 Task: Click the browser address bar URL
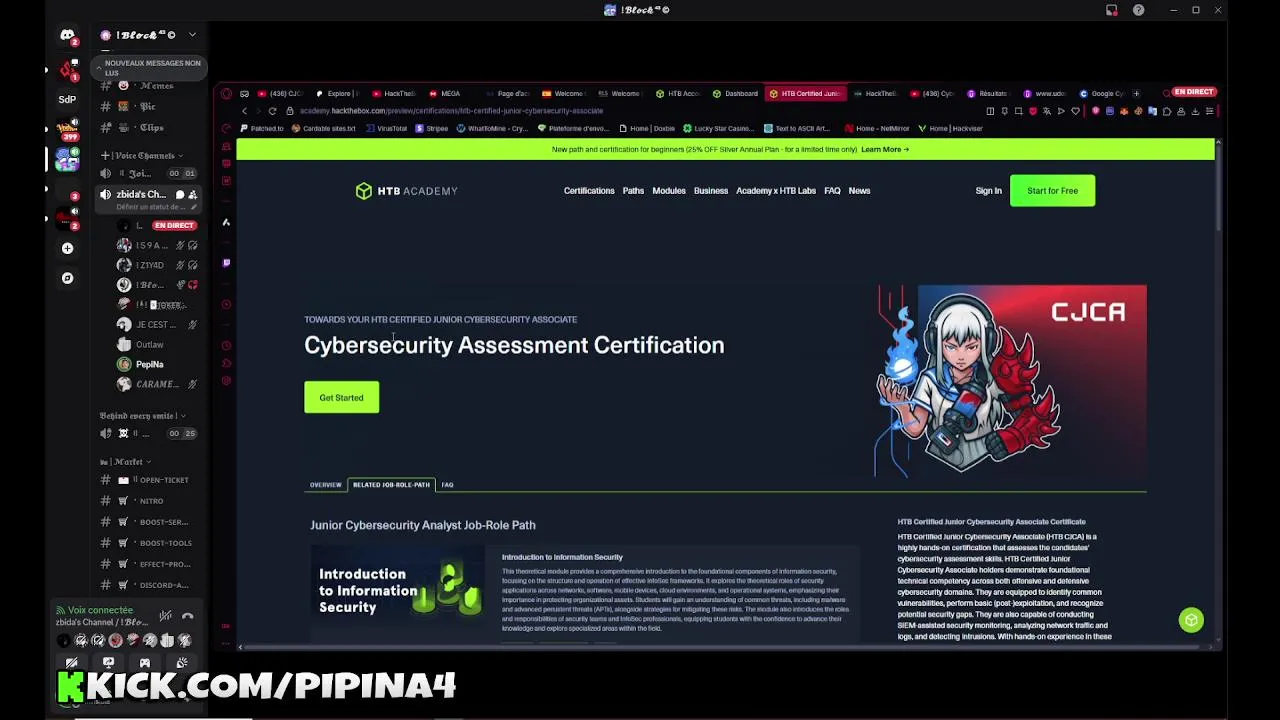(x=452, y=111)
